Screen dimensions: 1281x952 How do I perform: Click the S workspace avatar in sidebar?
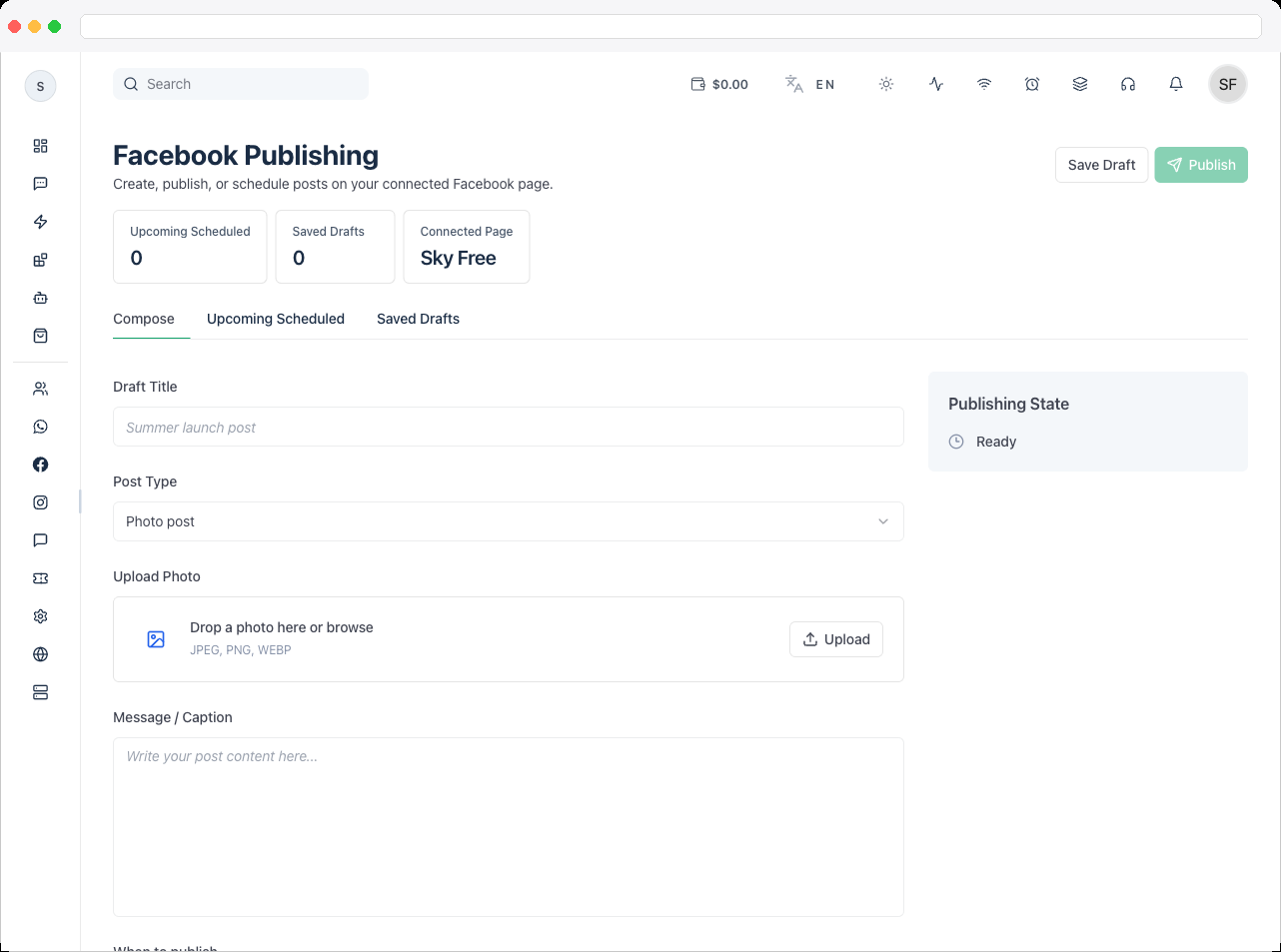click(40, 86)
